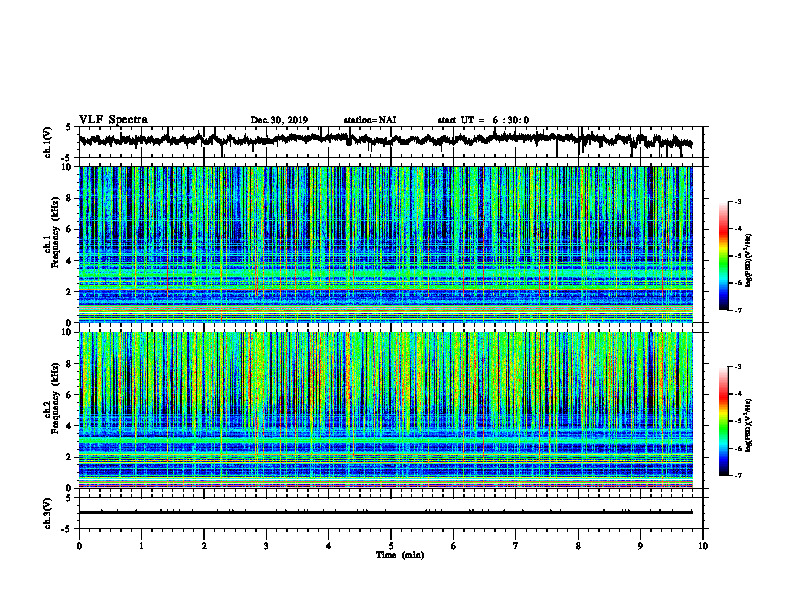Click the date text 'Dec. 30, 2019'
792x612 pixels.
(279, 120)
